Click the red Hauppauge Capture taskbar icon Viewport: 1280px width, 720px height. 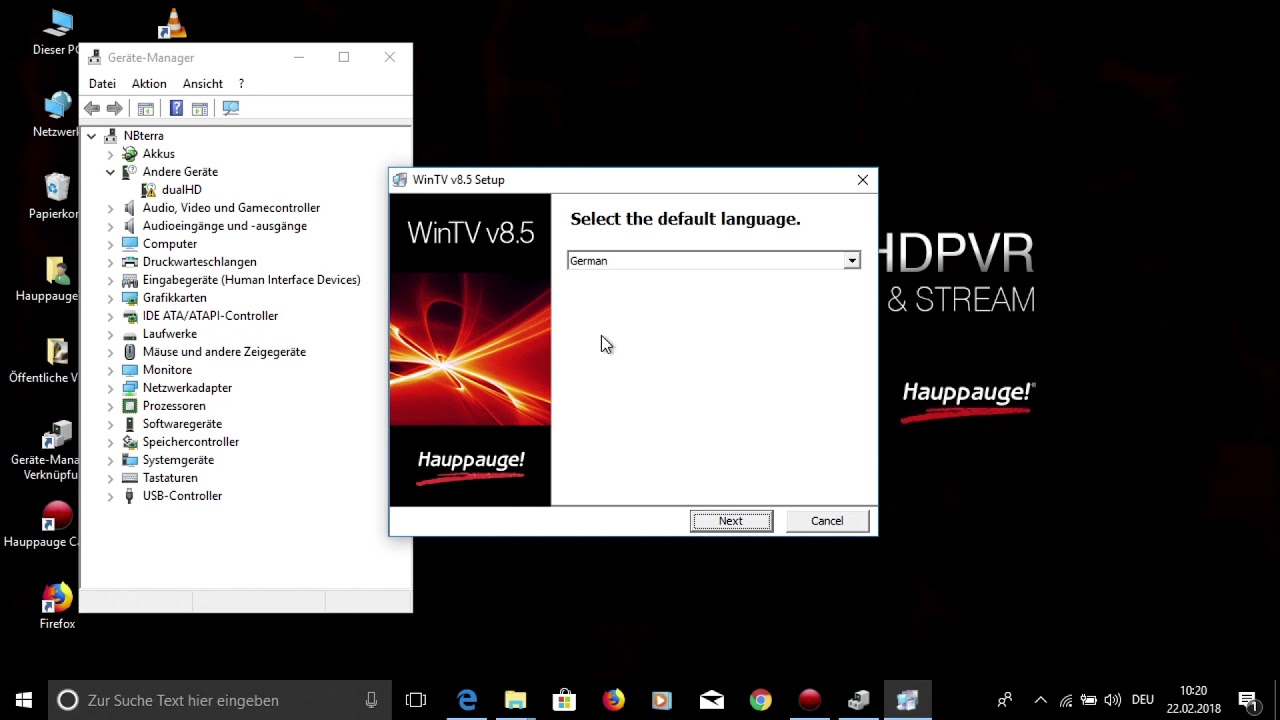coord(810,700)
